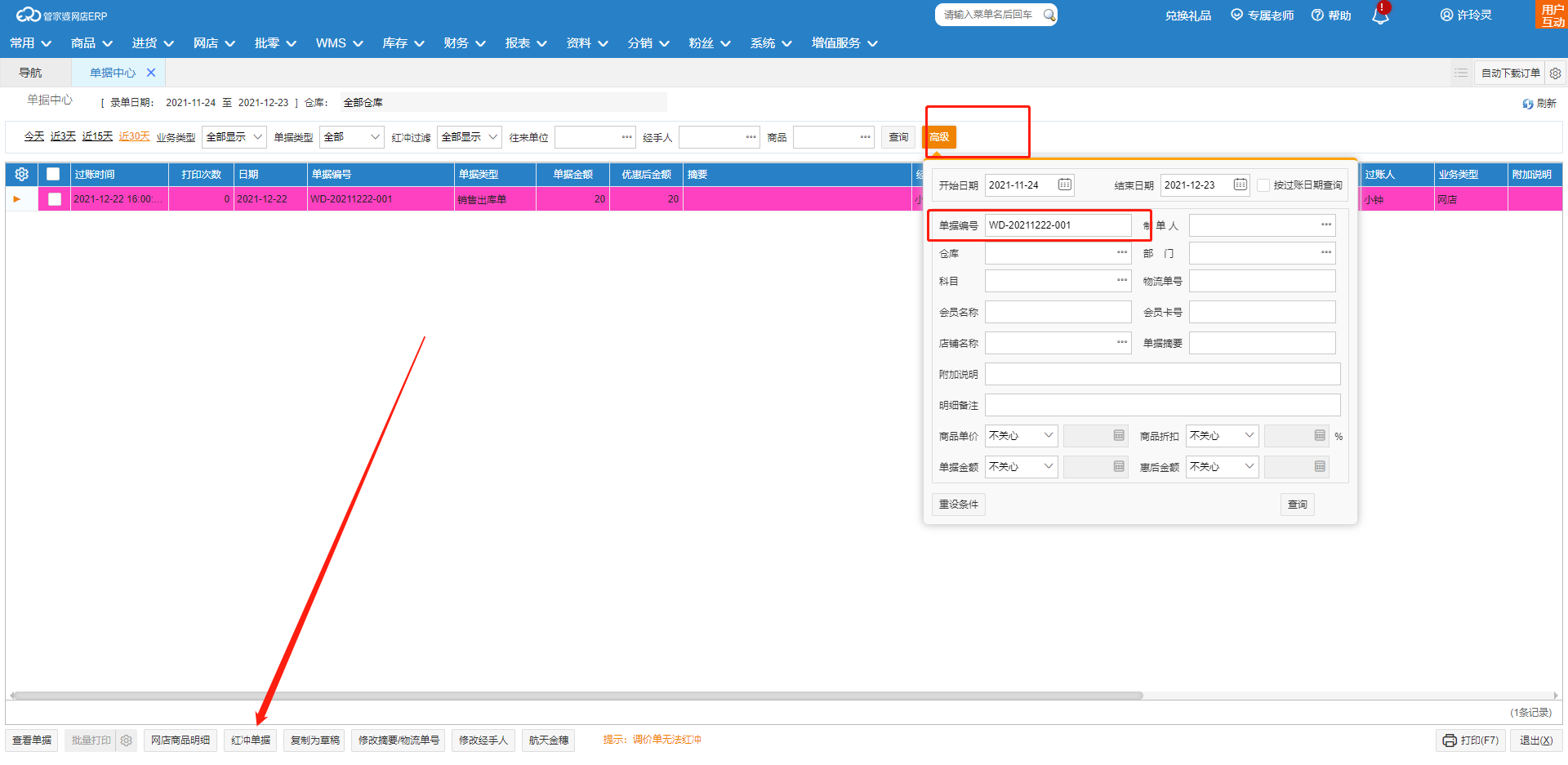Toggle the select-all checkbox in table header
The height and width of the screenshot is (765, 1568).
53,174
